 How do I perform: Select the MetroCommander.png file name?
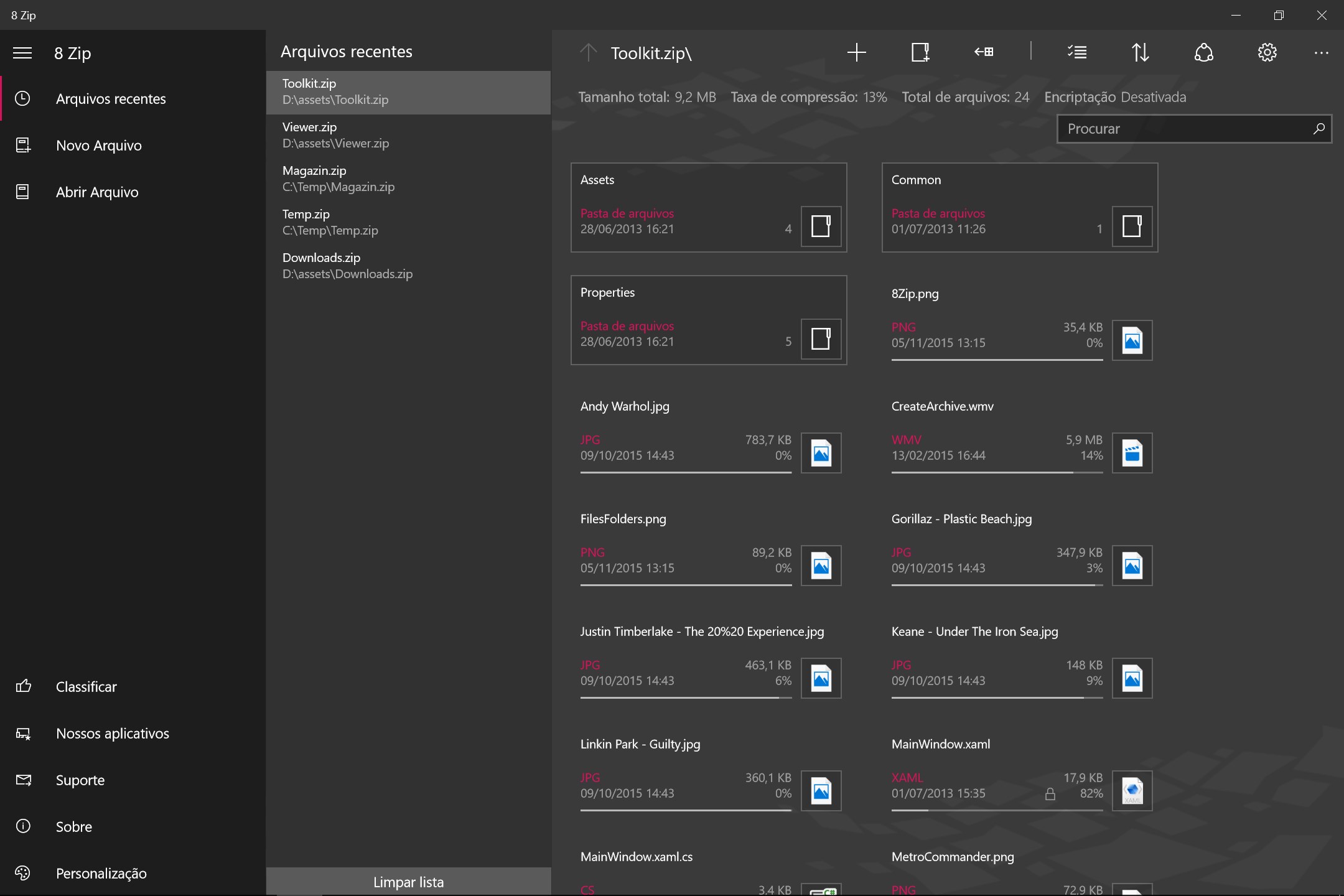pos(953,857)
